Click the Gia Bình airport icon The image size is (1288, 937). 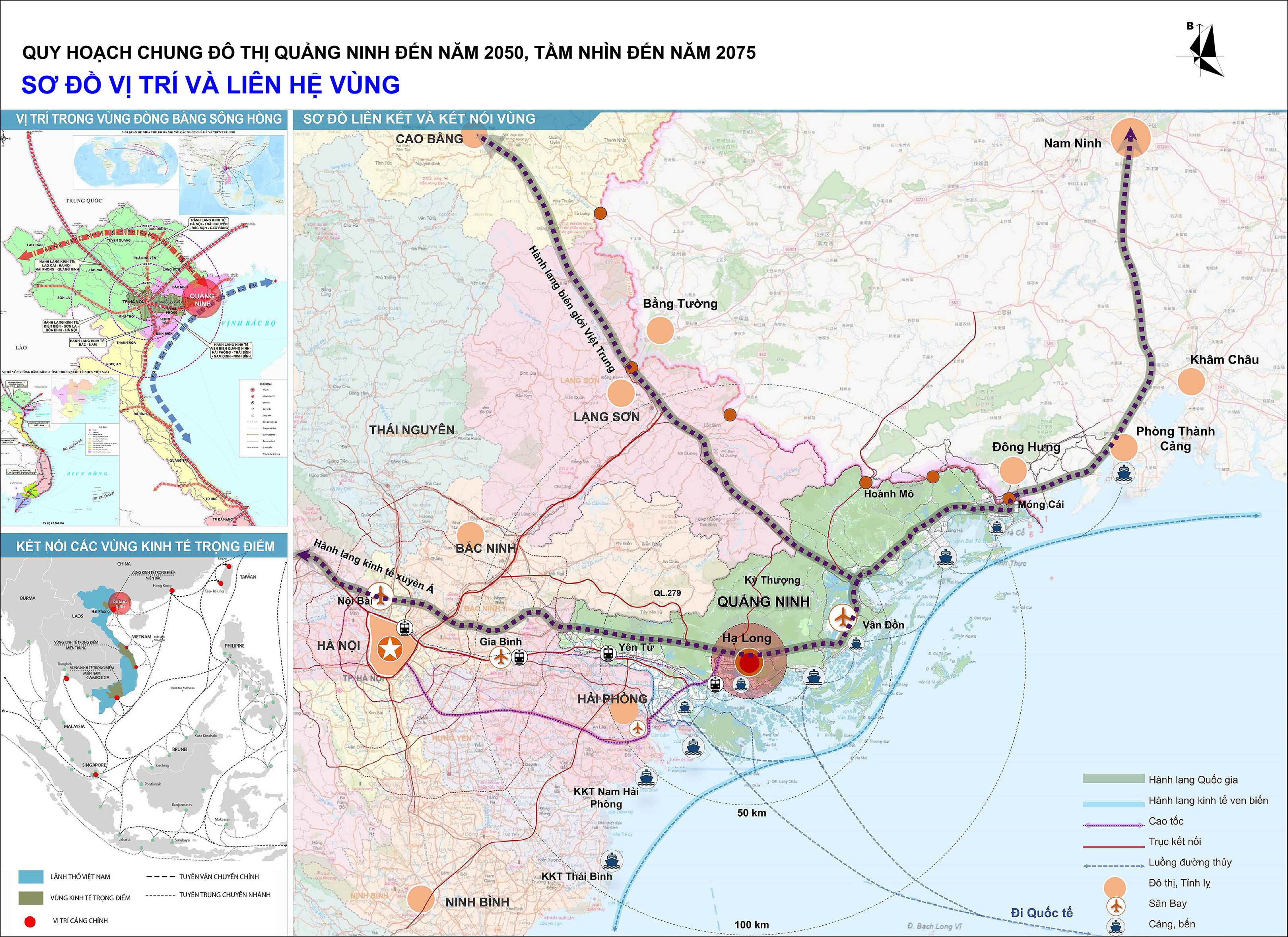click(500, 657)
